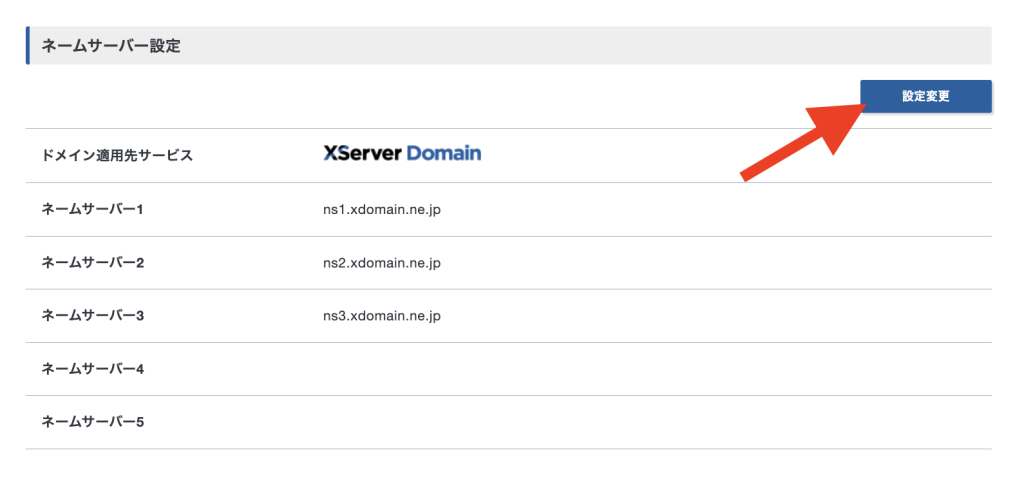Click the black XServer word in the logo
The height and width of the screenshot is (477, 1024).
362,154
